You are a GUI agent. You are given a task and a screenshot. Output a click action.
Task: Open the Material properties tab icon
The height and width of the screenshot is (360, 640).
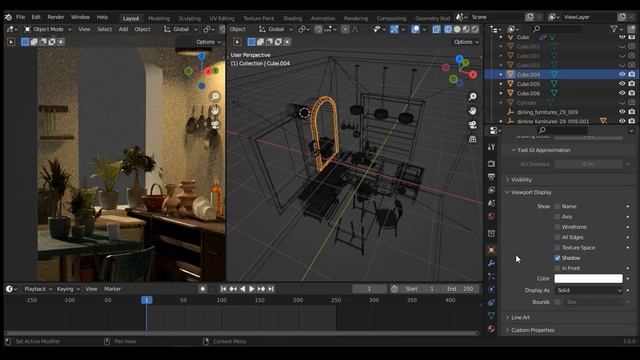491,328
